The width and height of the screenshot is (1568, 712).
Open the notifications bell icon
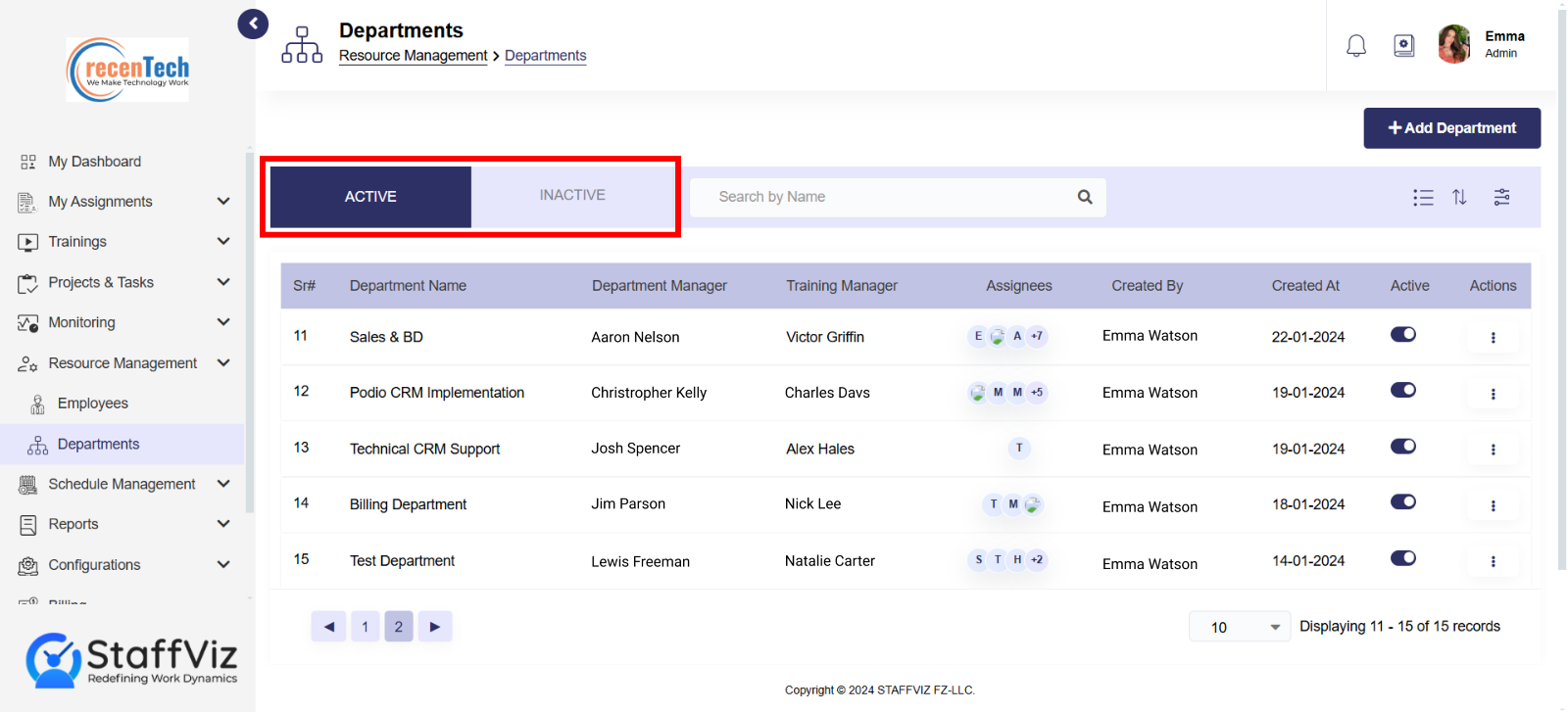coord(1356,46)
